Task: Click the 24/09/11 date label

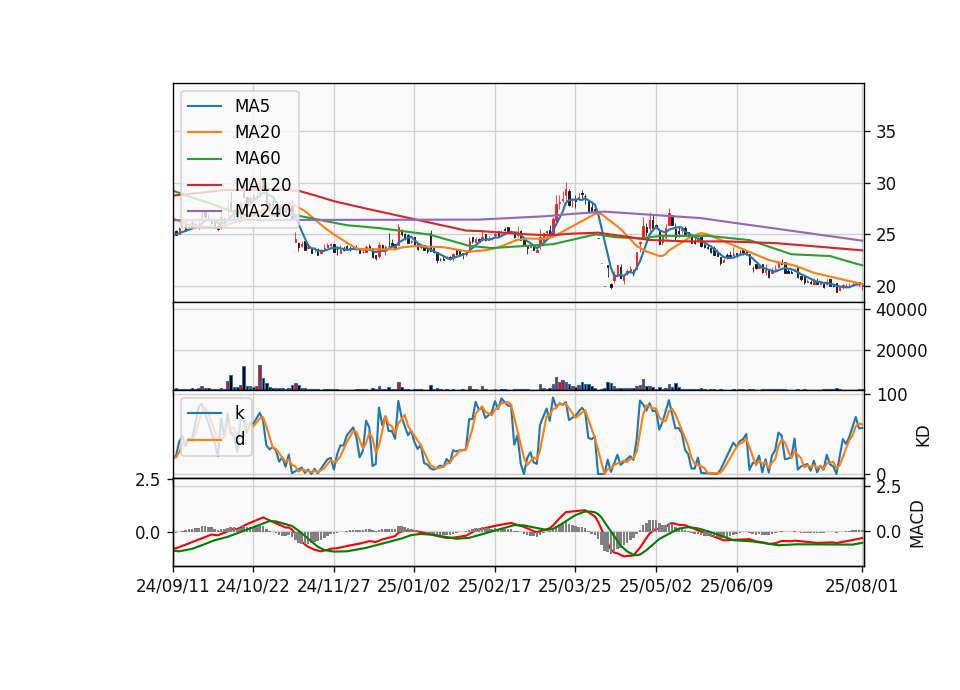Action: (x=173, y=586)
